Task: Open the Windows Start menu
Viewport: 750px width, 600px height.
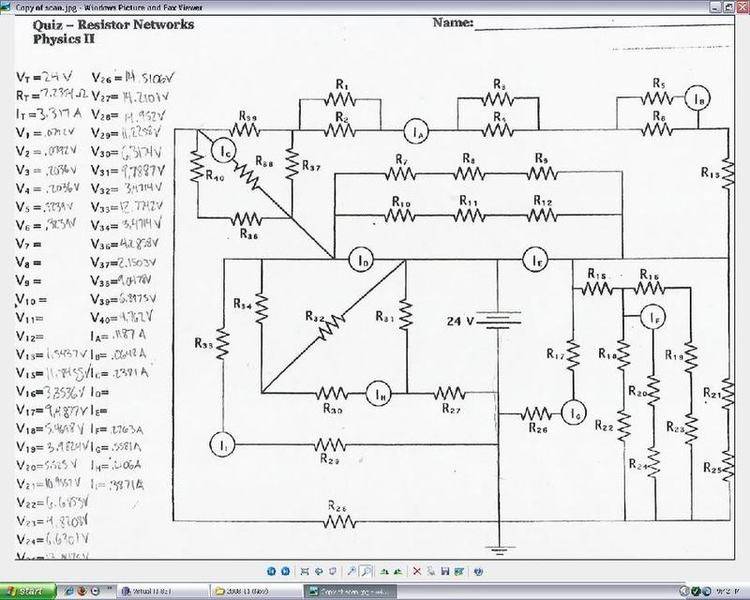Action: [28, 592]
